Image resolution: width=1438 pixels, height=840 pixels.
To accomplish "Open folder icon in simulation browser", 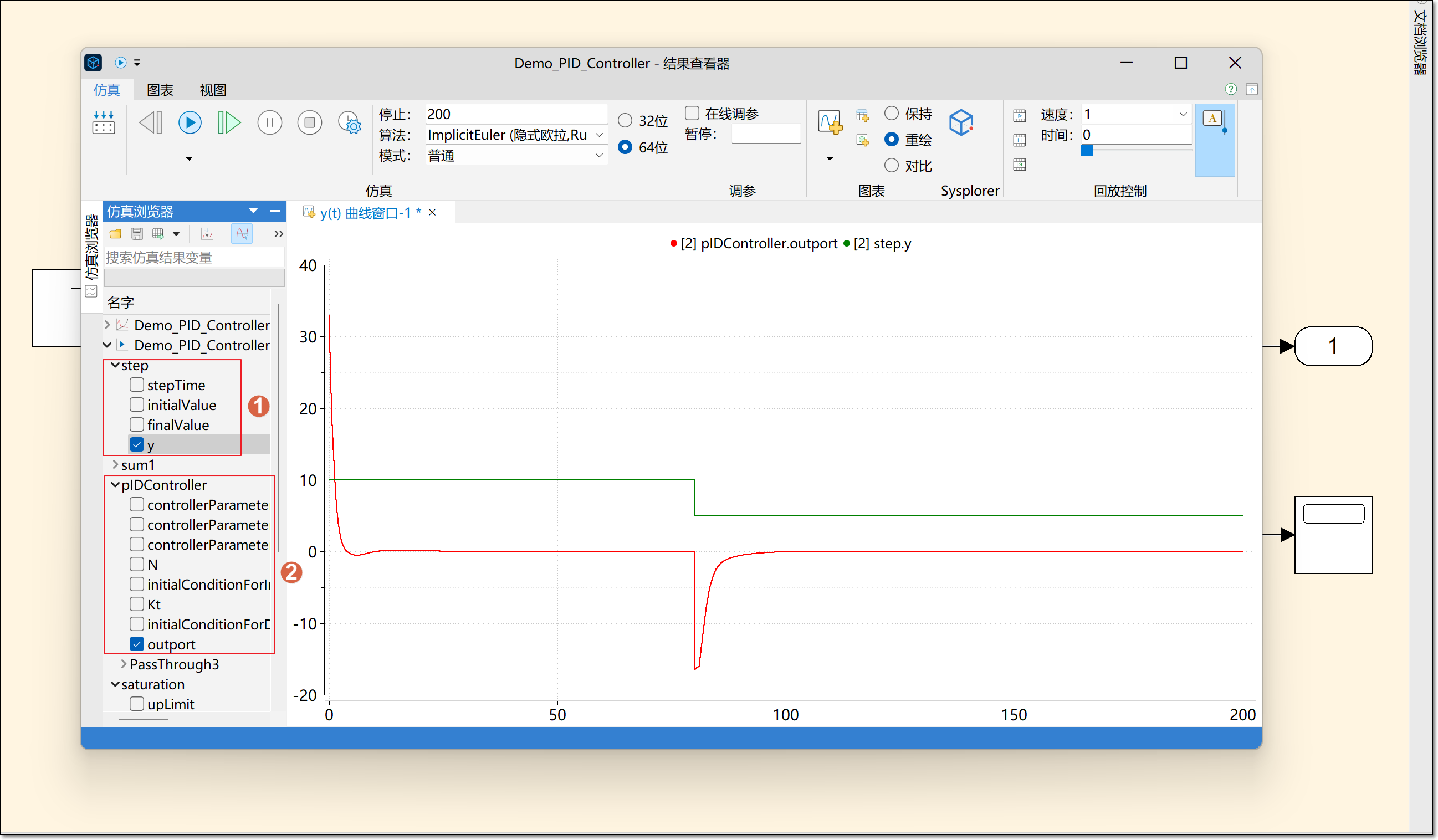I will click(x=115, y=234).
